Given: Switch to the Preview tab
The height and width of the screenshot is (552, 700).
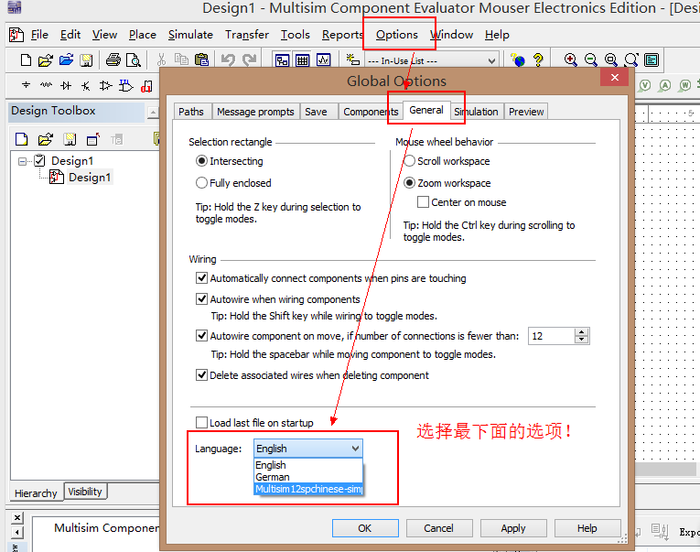Looking at the screenshot, I should (x=526, y=112).
